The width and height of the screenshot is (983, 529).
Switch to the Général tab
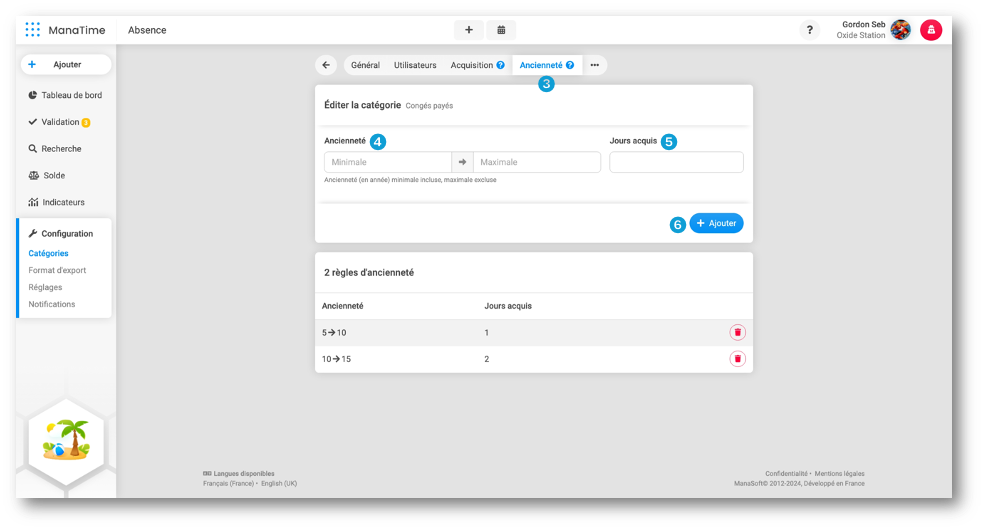coord(365,65)
